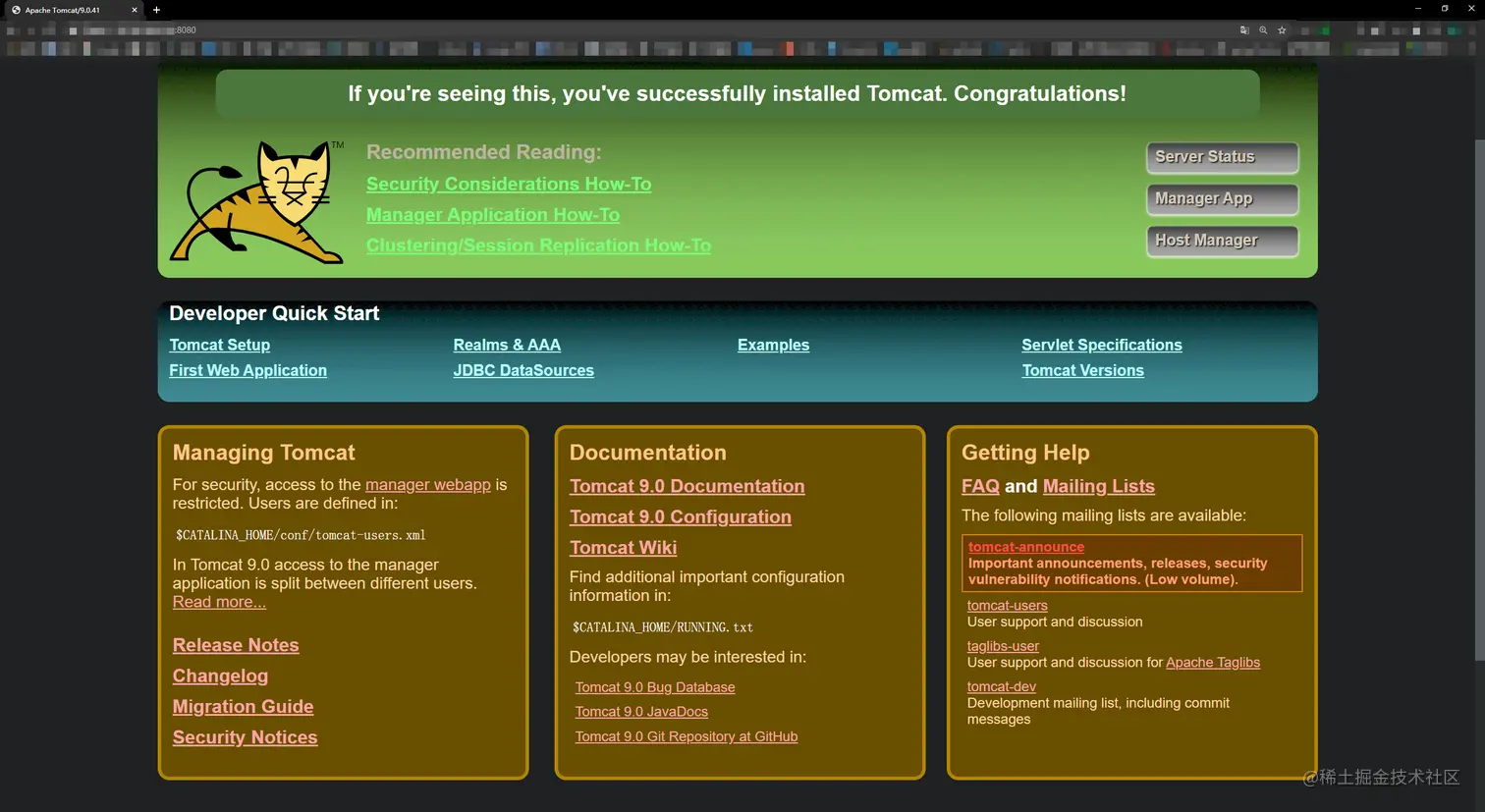Open Tomcat 9.0 JavaDocs link
1485x812 pixels.
click(641, 712)
